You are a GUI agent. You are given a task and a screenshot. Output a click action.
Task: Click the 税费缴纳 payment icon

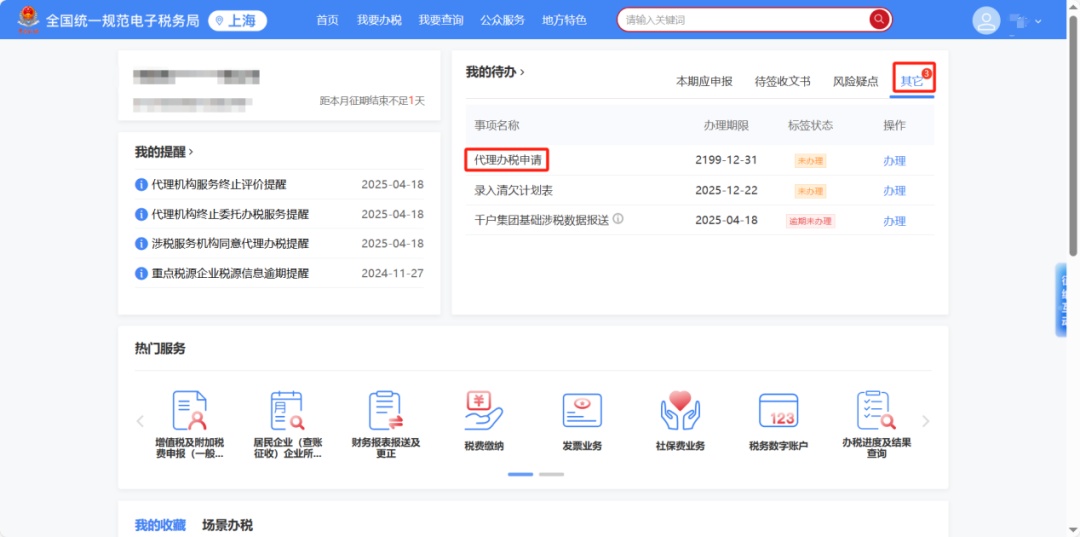[x=484, y=411]
